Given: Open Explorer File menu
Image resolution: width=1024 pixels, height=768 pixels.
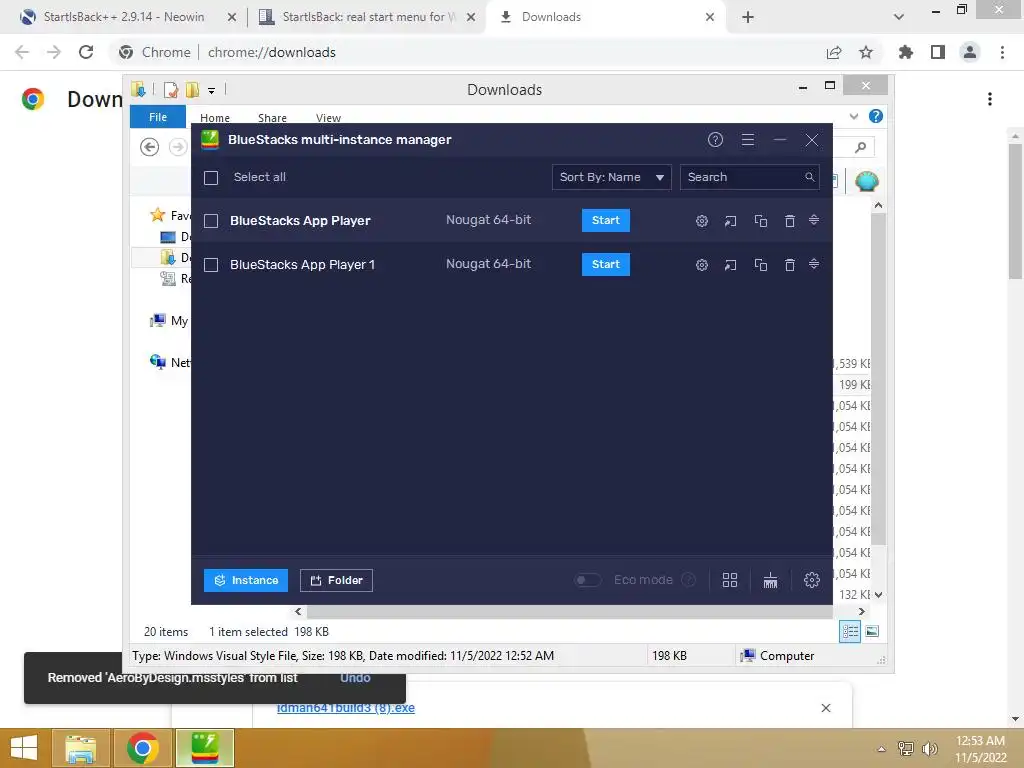Looking at the screenshot, I should tap(158, 117).
